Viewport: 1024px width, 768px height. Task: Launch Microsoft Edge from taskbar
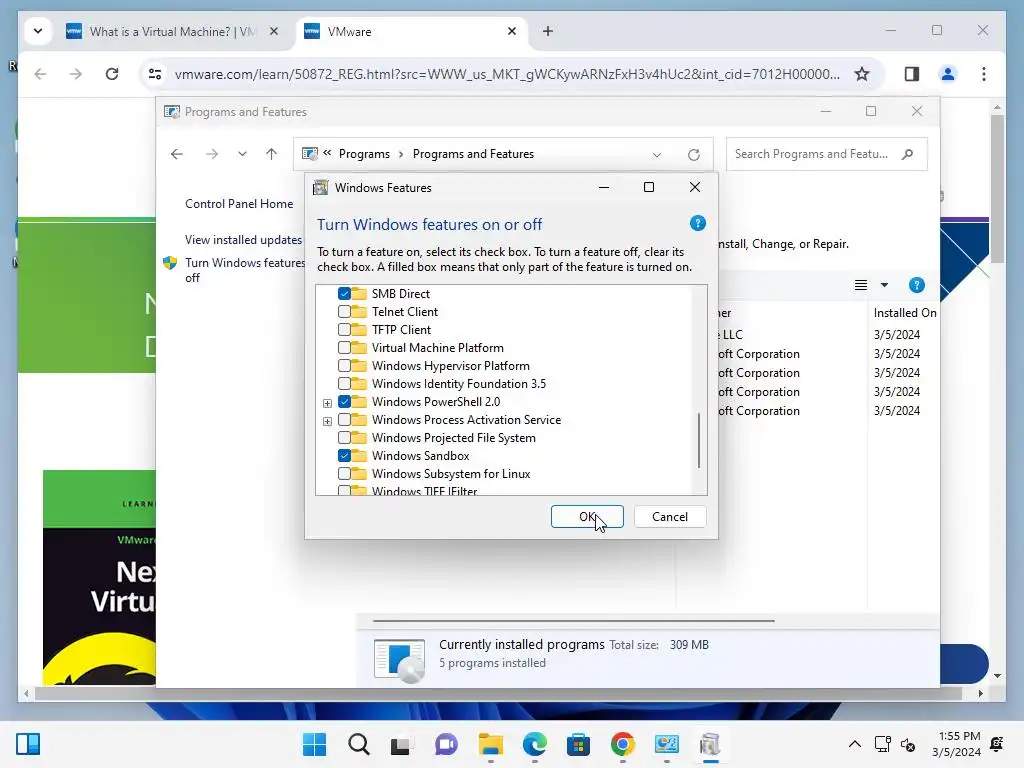pos(534,744)
